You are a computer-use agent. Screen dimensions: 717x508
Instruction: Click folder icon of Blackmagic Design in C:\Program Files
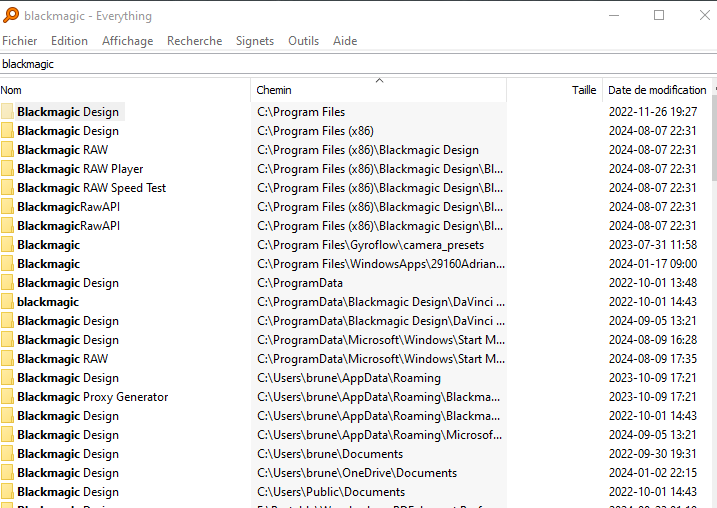click(7, 112)
